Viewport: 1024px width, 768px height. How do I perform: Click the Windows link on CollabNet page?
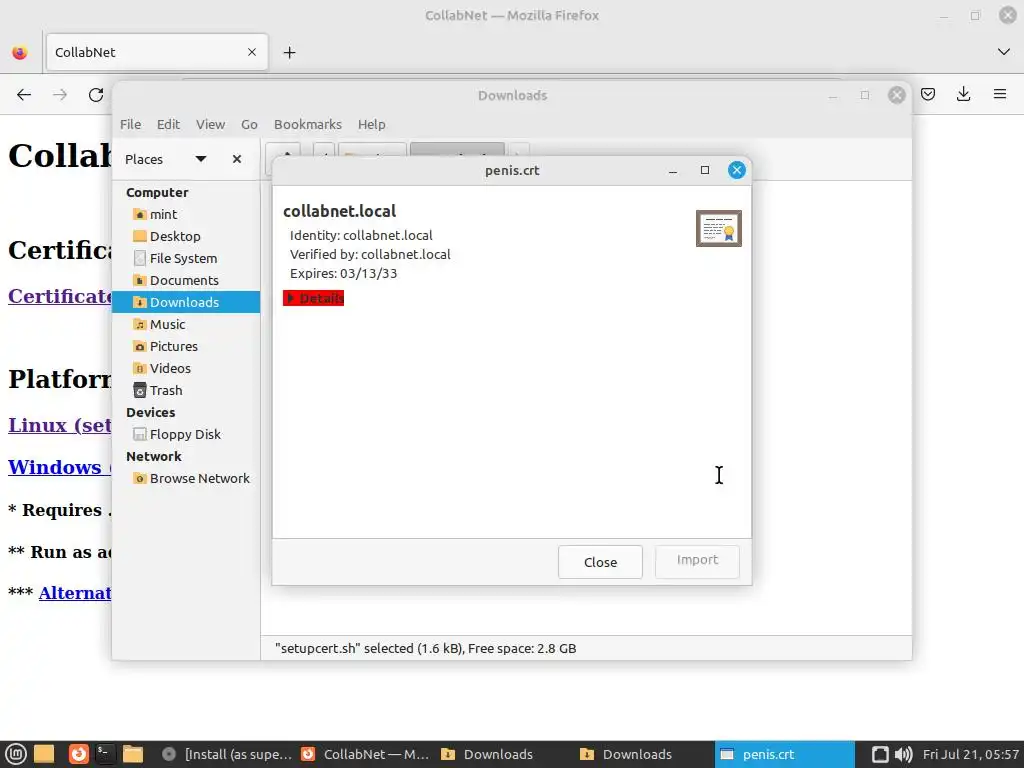[x=60, y=467]
